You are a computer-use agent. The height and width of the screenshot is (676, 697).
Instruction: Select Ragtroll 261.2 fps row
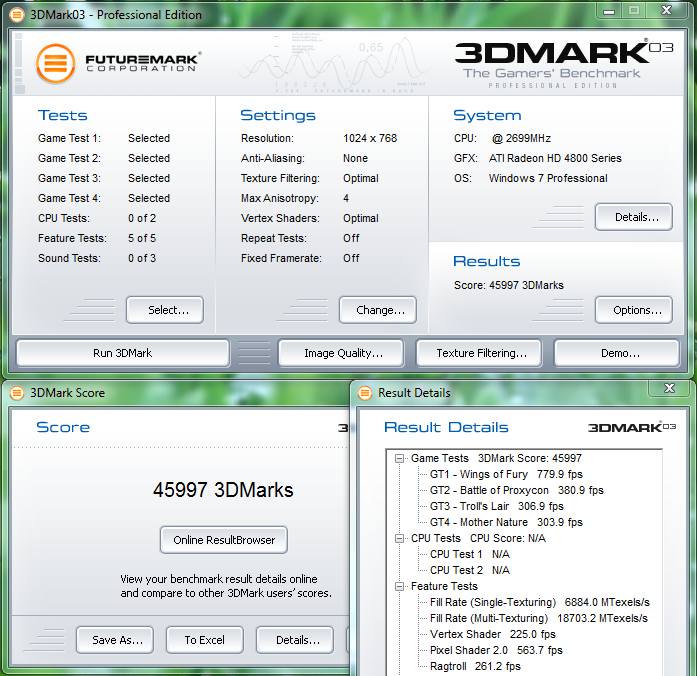tap(475, 666)
